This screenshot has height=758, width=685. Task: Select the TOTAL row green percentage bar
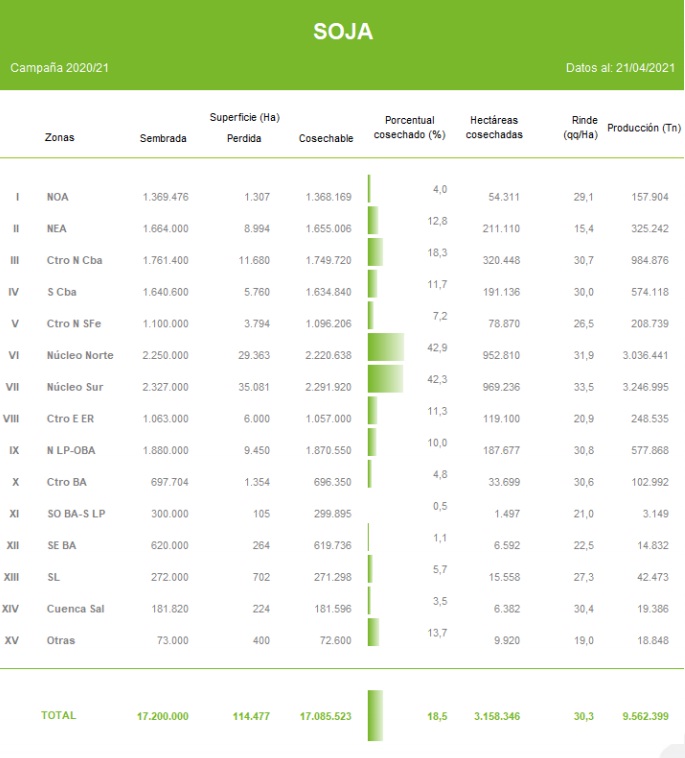pos(375,715)
